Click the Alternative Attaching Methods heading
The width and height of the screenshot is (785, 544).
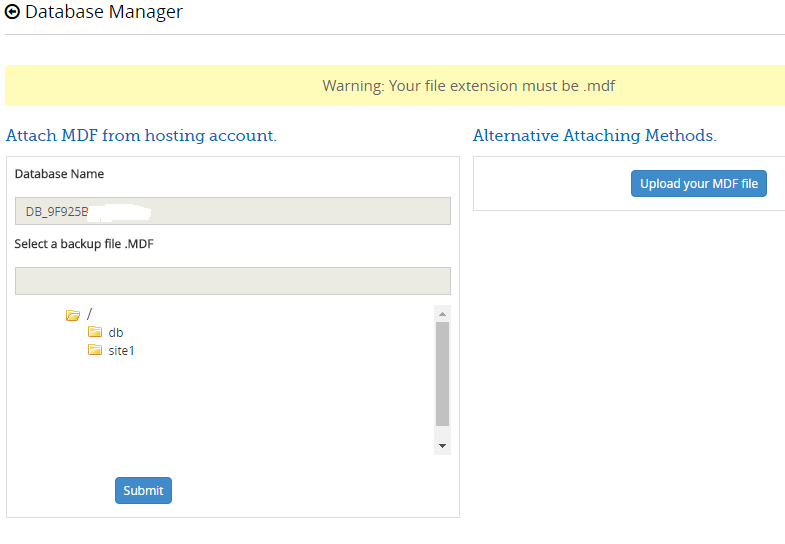(595, 136)
